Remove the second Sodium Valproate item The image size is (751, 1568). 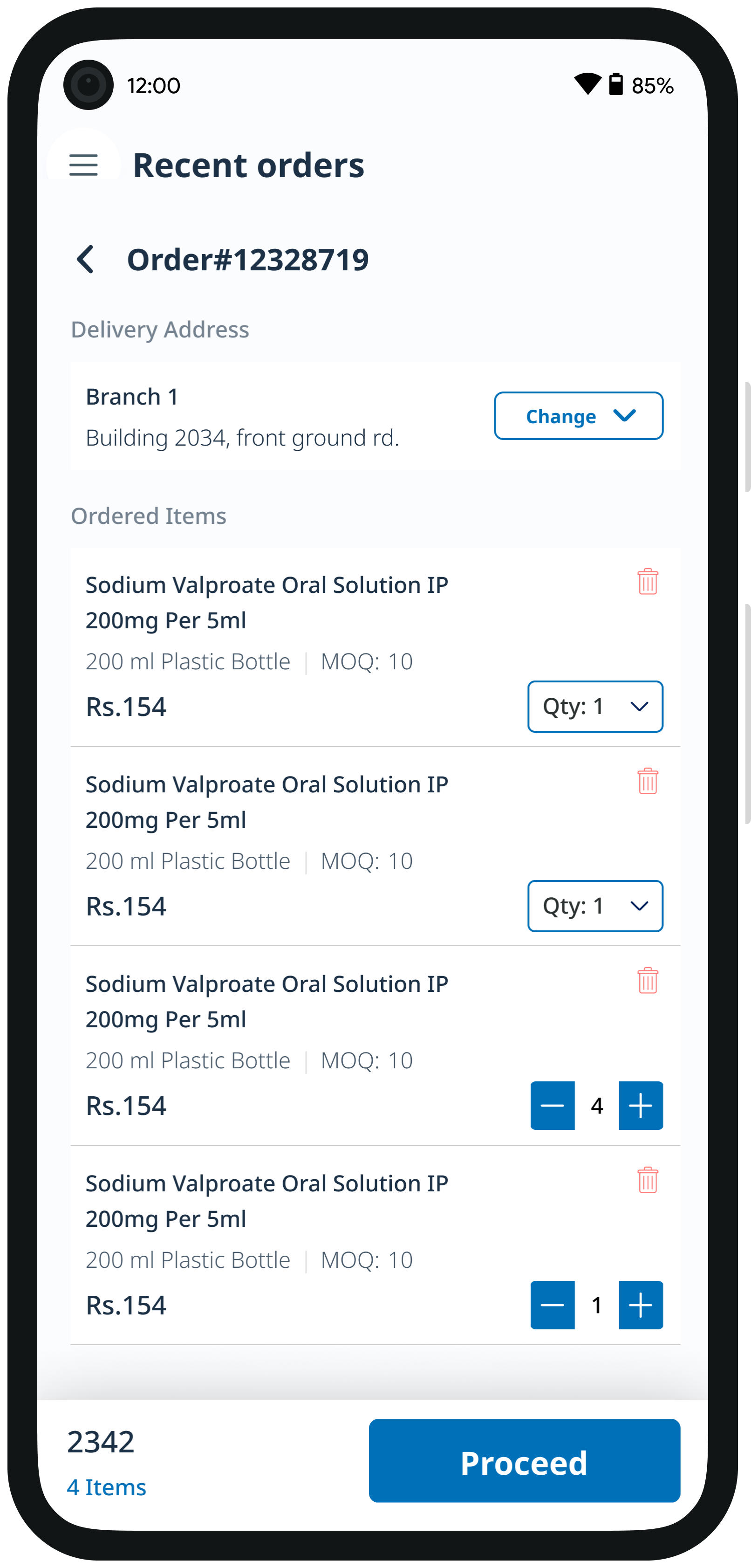click(648, 781)
